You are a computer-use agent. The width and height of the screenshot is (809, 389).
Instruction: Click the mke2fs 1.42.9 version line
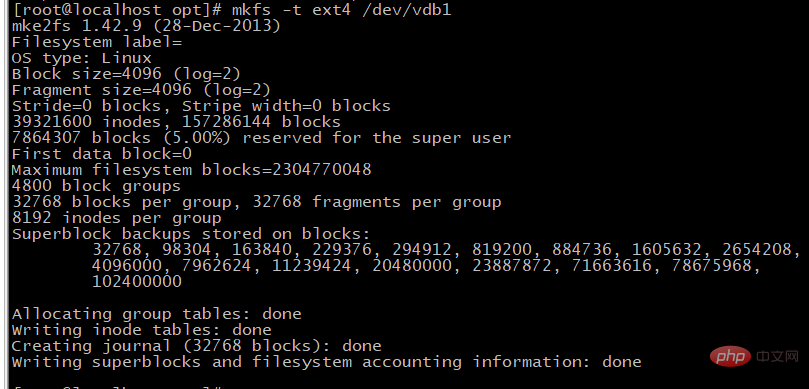coord(146,26)
